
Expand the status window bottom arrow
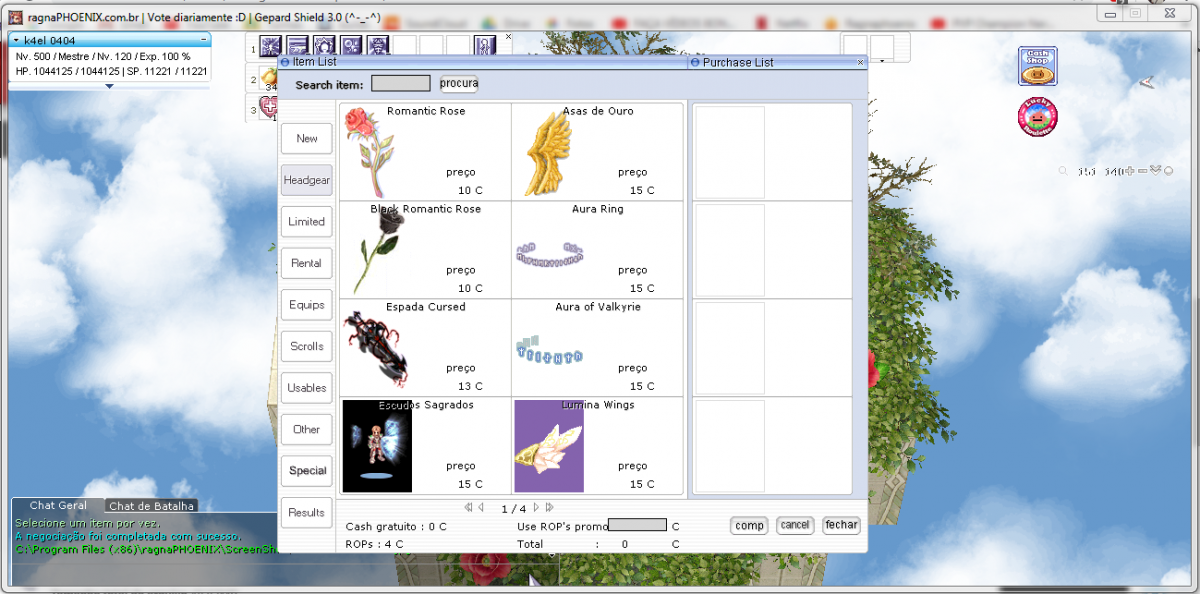click(109, 86)
